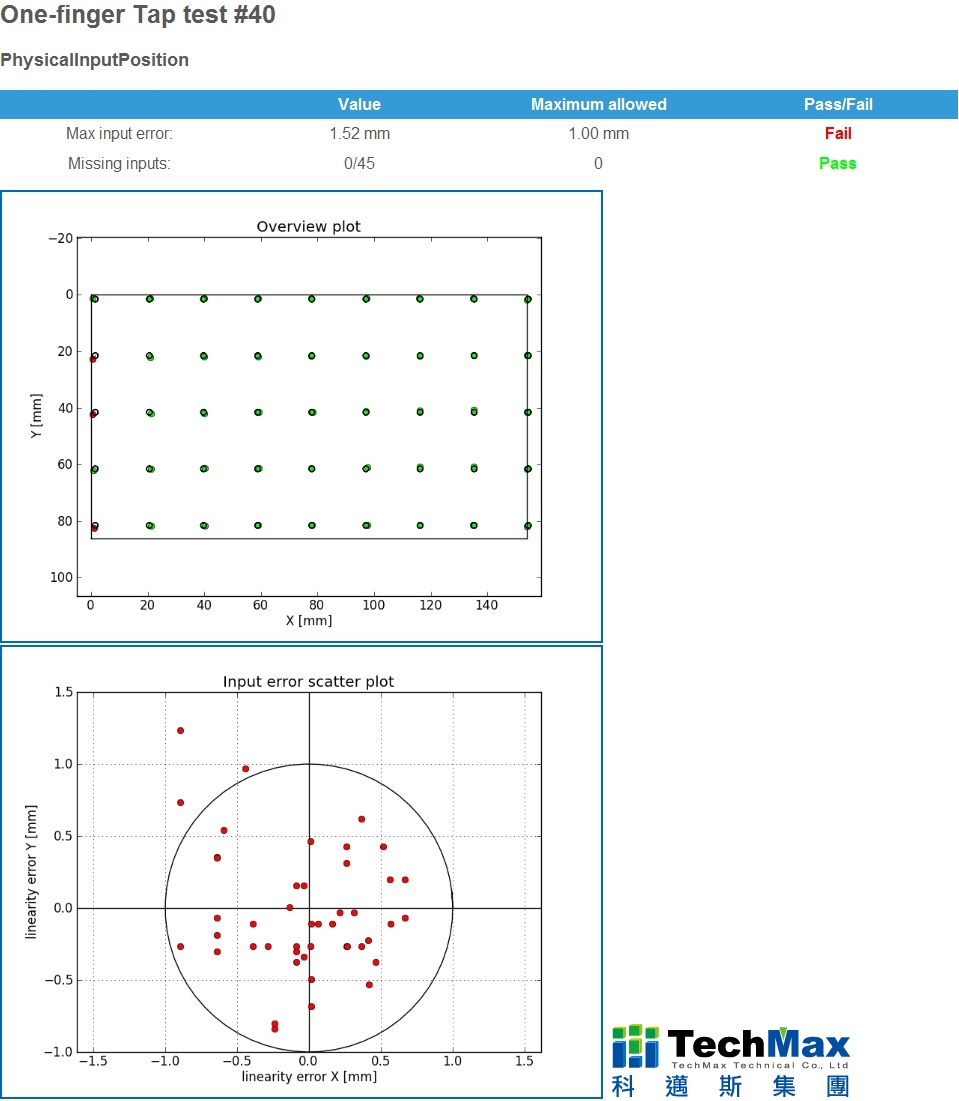Click the topmost red outlier scatter point
This screenshot has height=1101, width=959.
[x=180, y=731]
